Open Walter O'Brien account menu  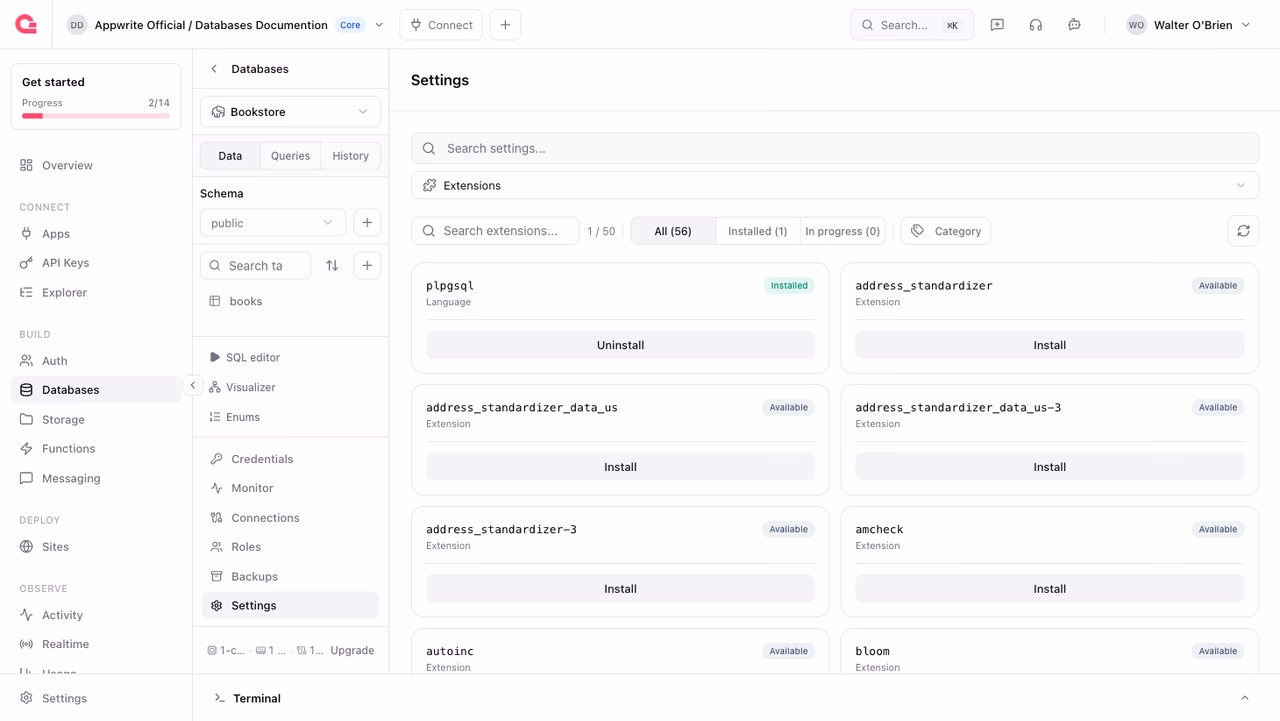pyautogui.click(x=1189, y=25)
